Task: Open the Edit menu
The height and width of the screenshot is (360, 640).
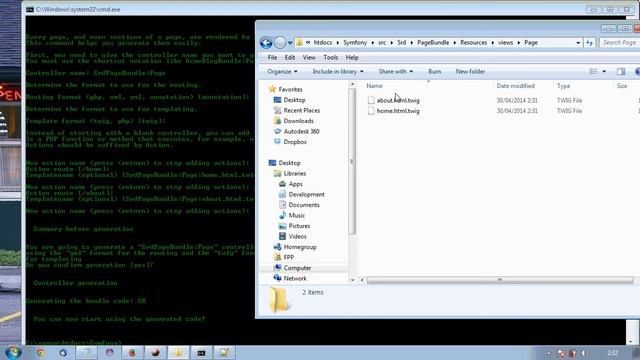Action: coord(290,58)
